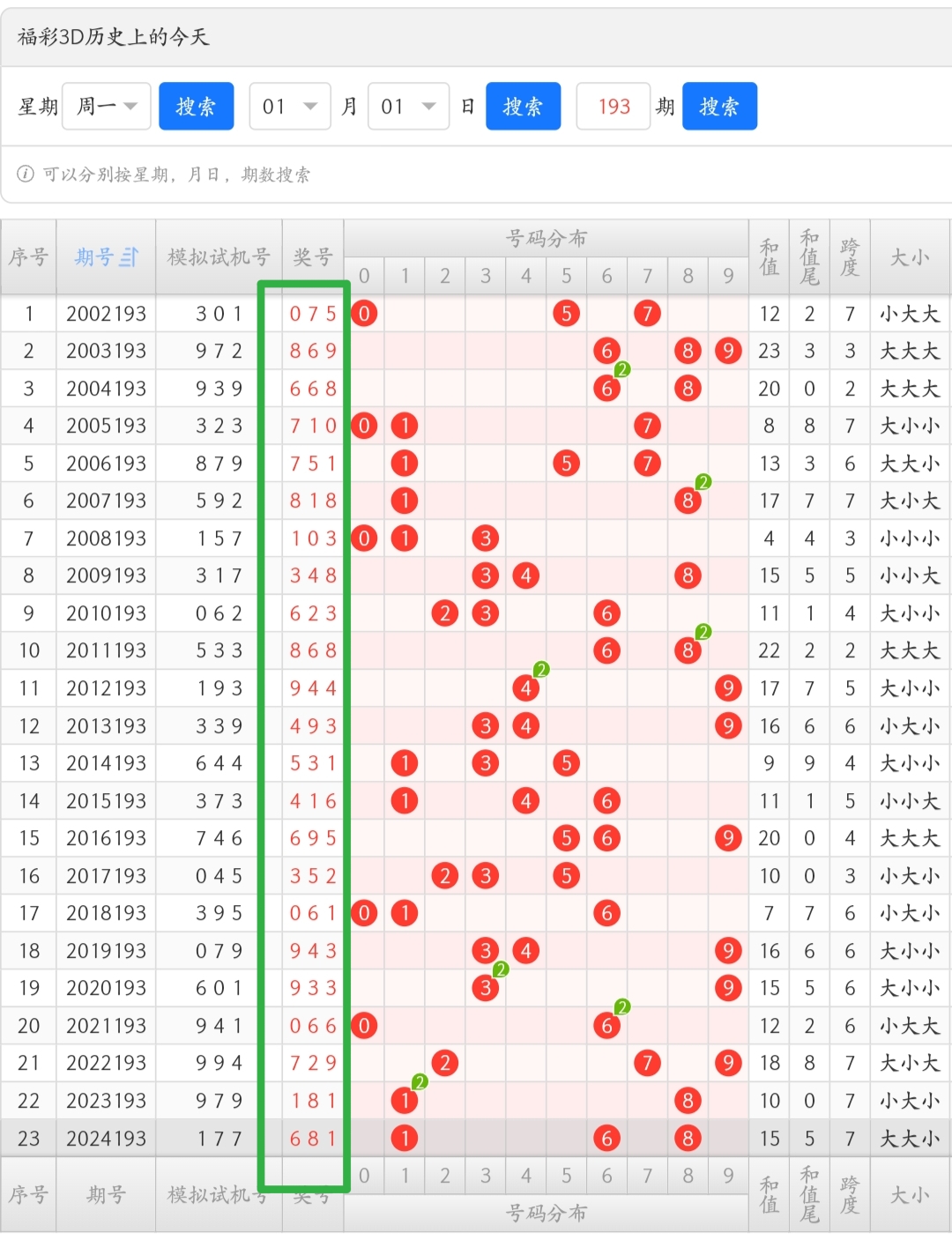The width and height of the screenshot is (952, 1240).
Task: Click the 序号 column header at top
Action: (28, 257)
